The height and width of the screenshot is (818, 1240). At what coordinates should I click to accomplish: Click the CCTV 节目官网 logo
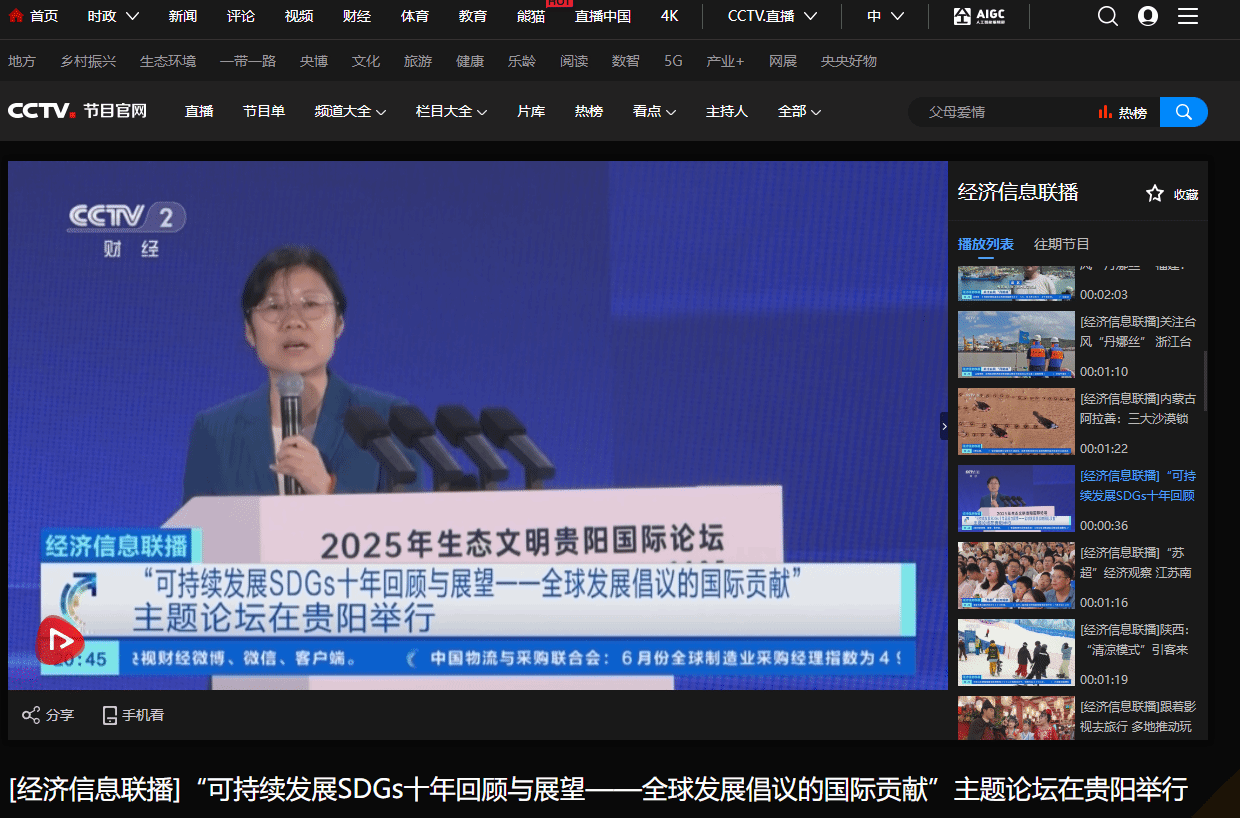coord(78,111)
